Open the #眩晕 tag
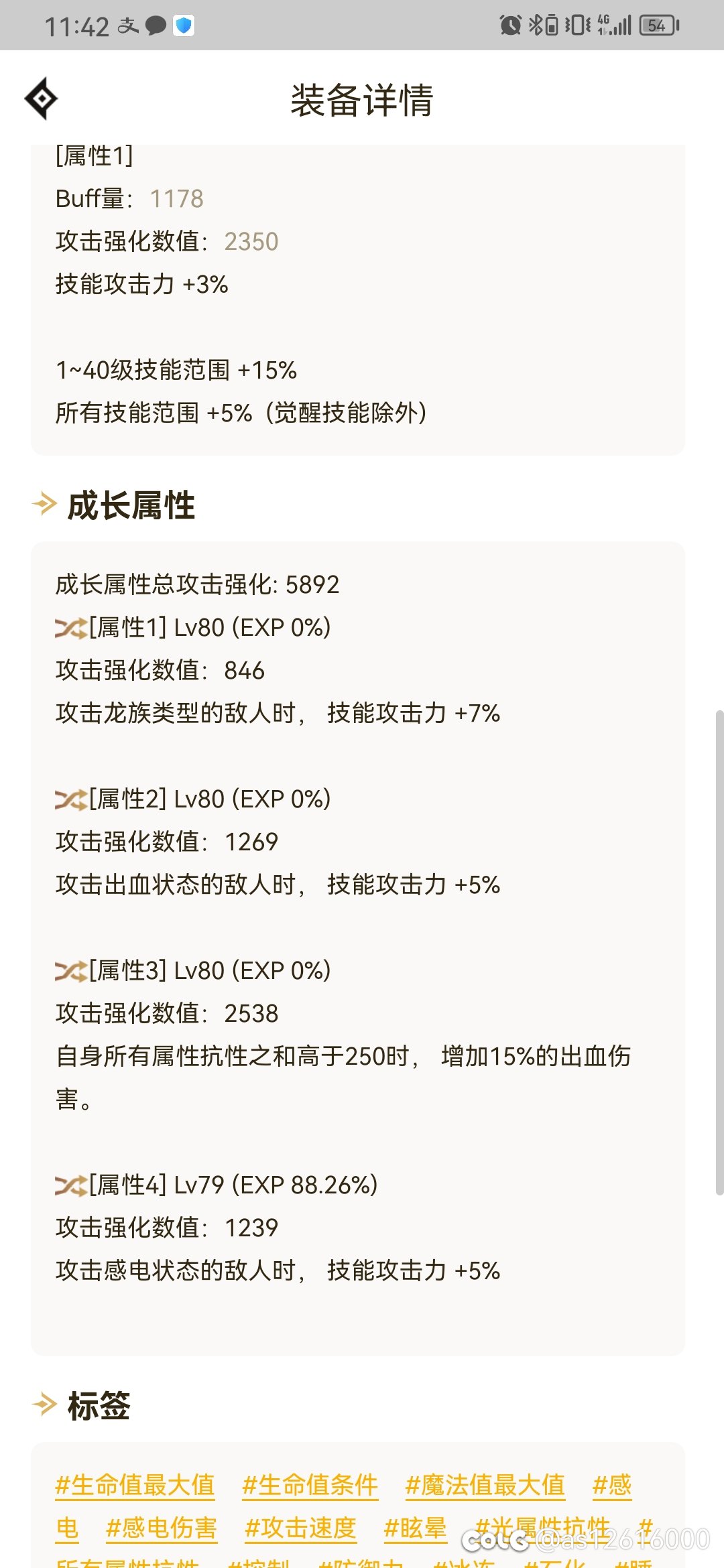Viewport: 724px width, 1568px height. (x=416, y=1528)
